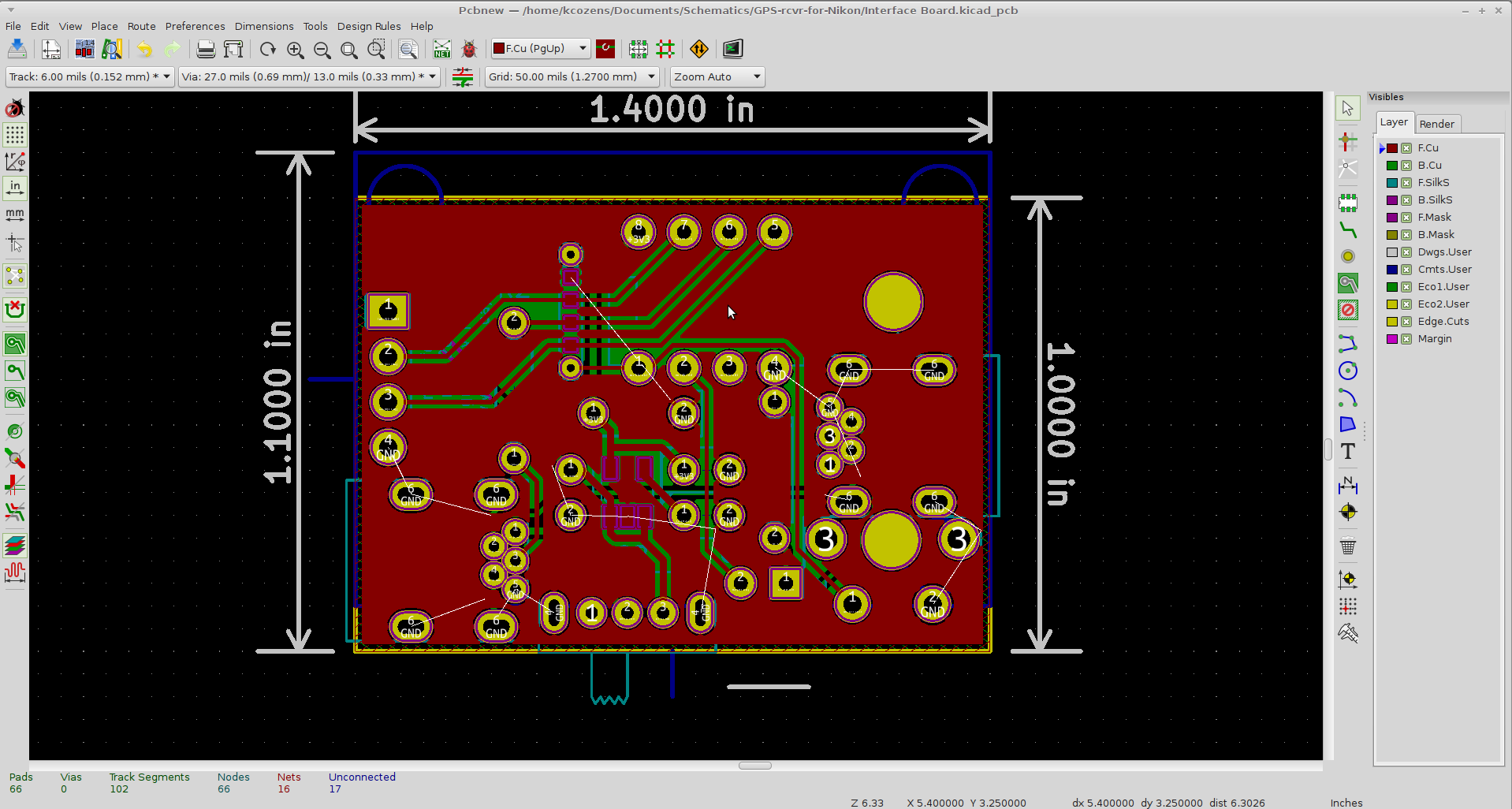This screenshot has height=809, width=1512.
Task: Click the Print board icon
Action: point(206,49)
